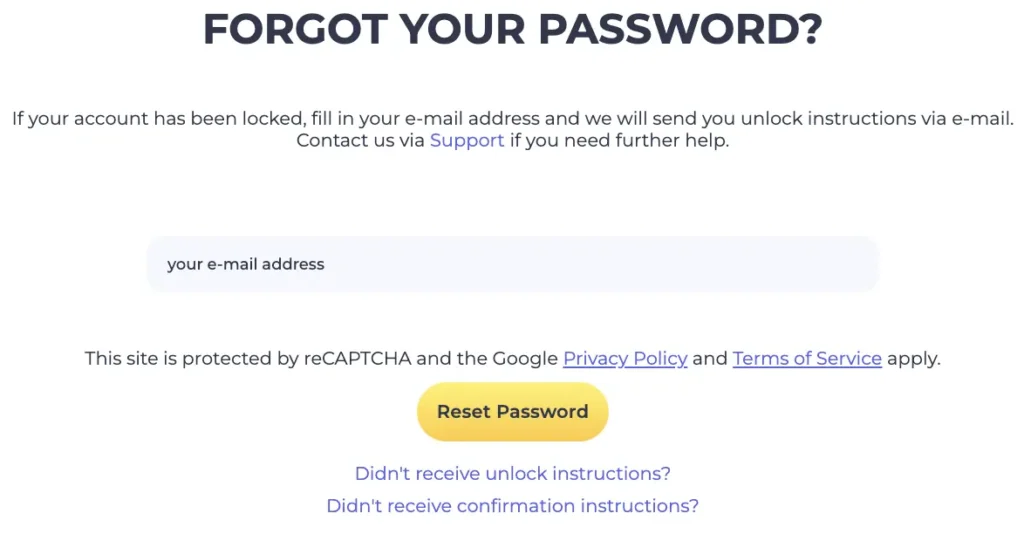View Terms of Service in the reCAPTCHA notice
This screenshot has width=1024, height=534.
click(807, 358)
